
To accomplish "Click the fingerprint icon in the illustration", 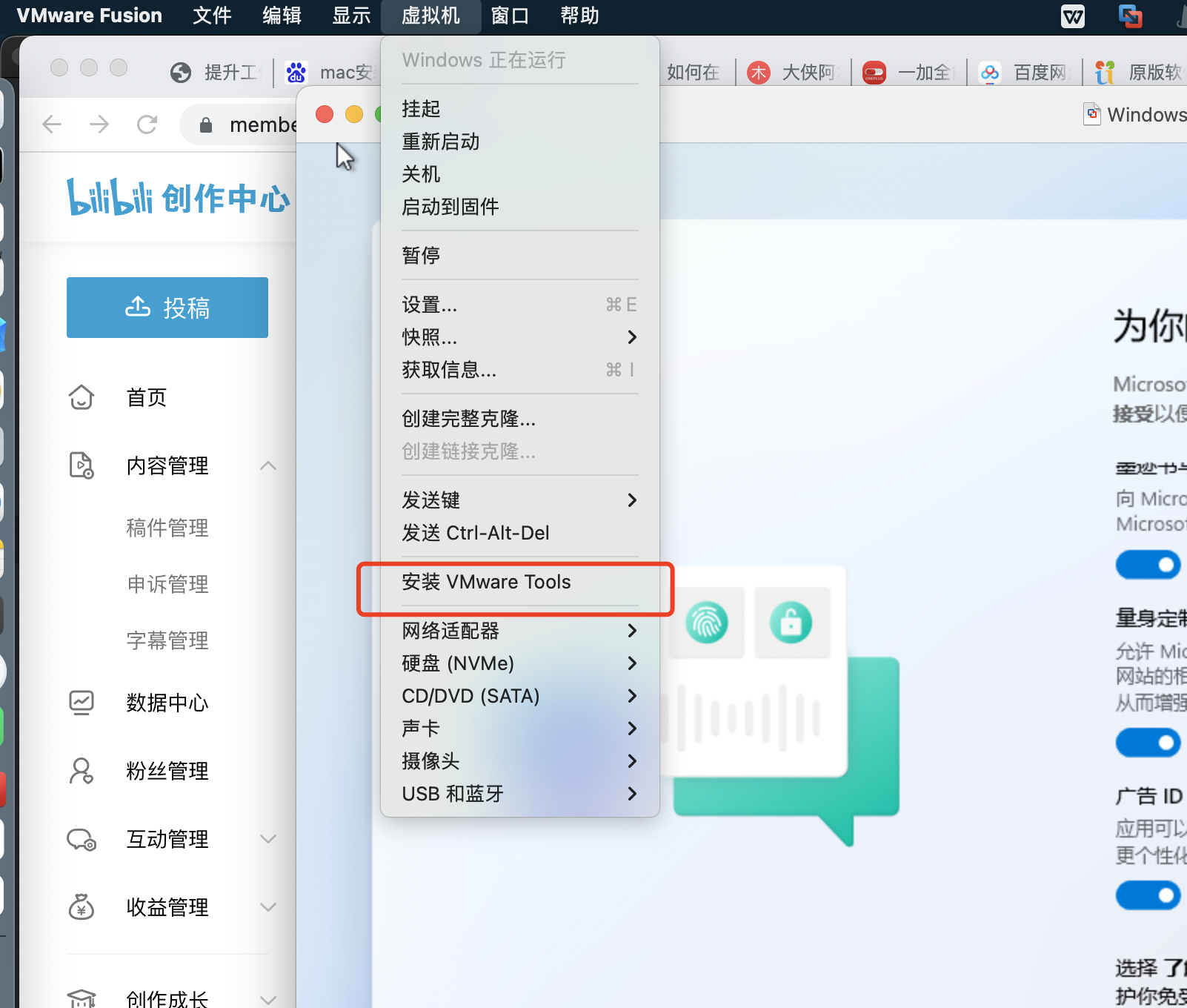I will click(x=707, y=623).
